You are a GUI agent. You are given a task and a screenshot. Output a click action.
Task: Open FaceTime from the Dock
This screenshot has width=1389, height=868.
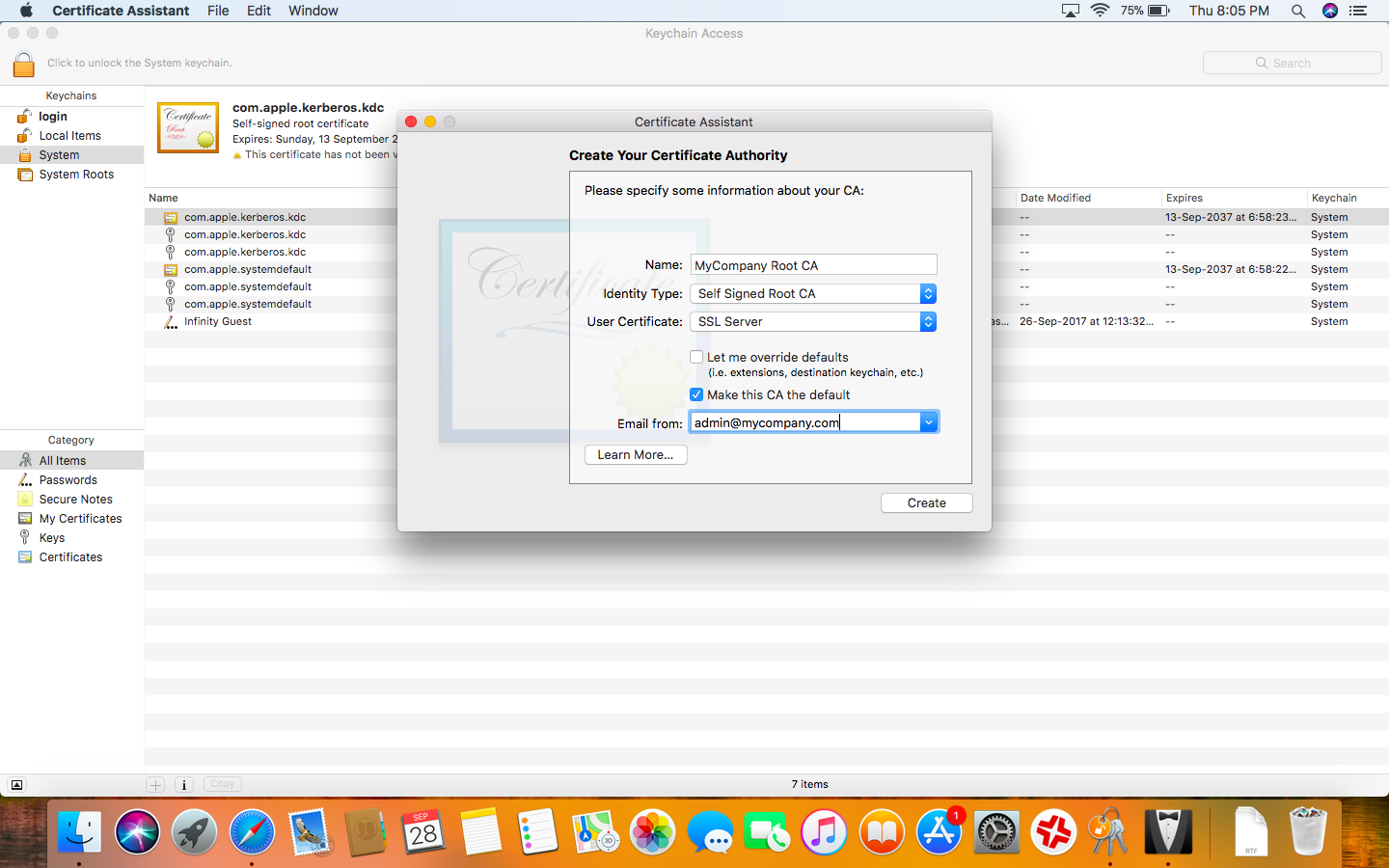pos(768,831)
